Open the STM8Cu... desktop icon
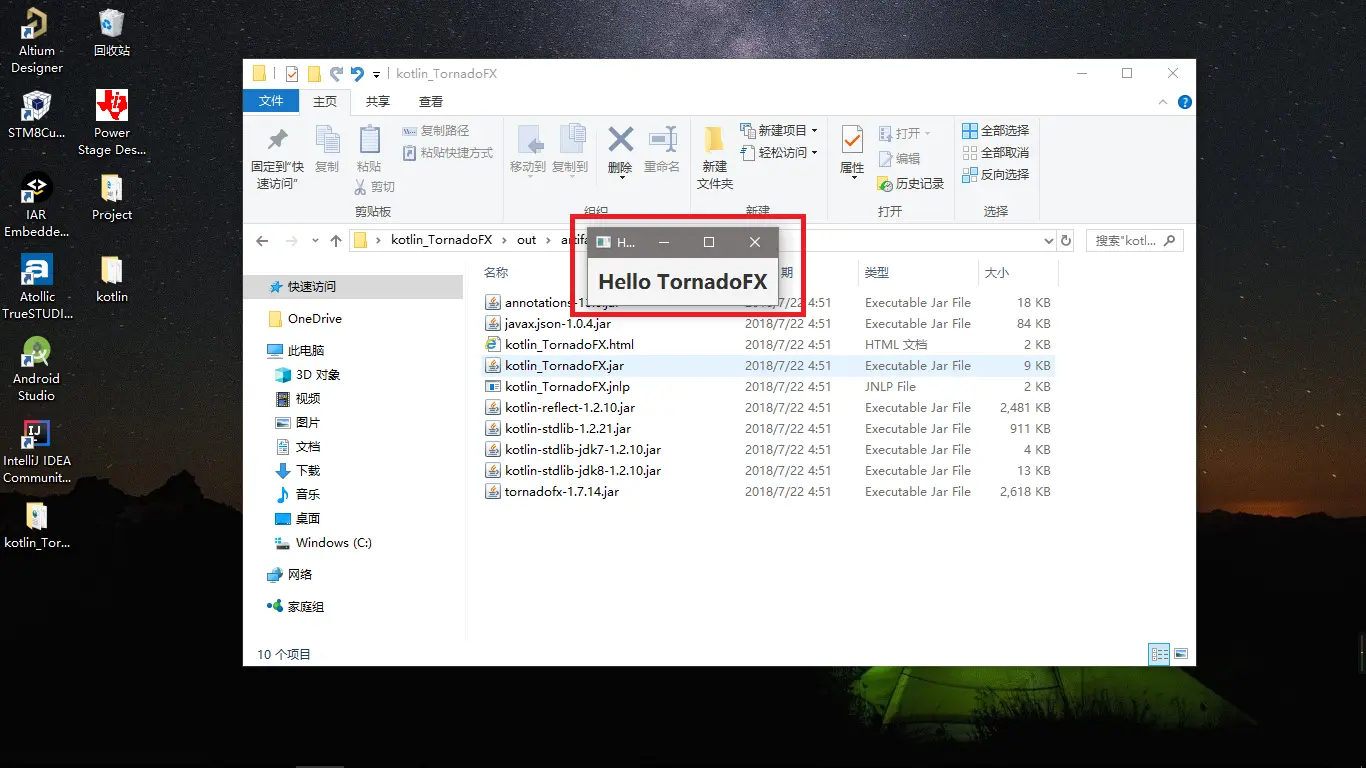 [x=37, y=115]
